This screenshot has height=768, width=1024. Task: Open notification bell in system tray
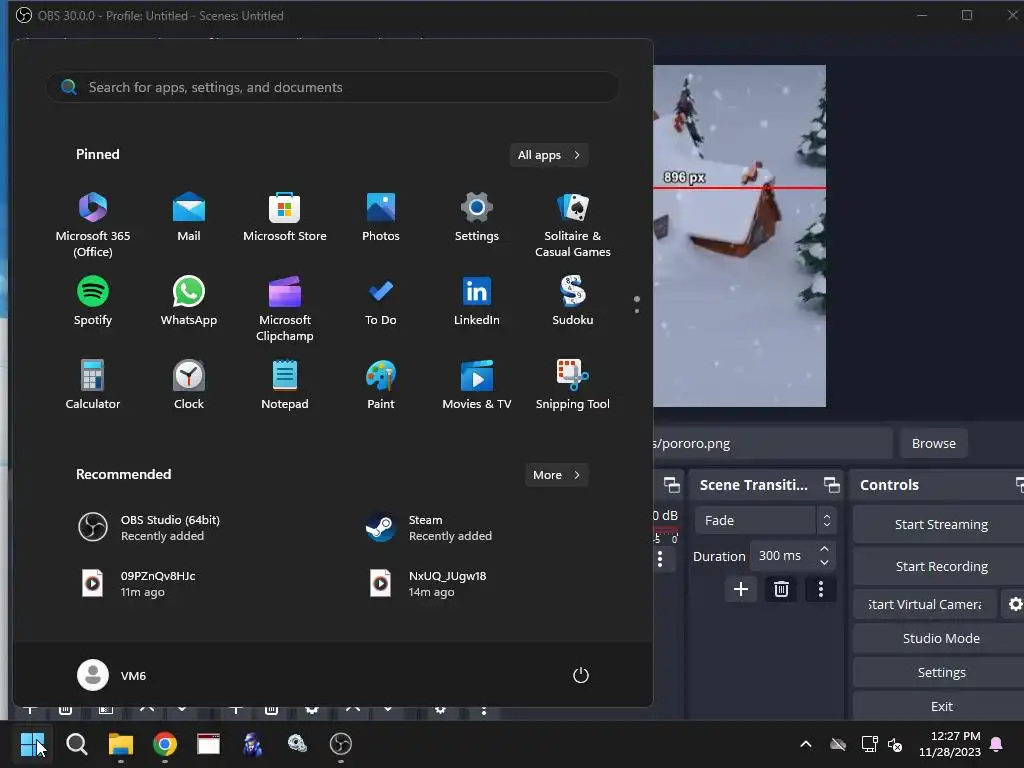[x=997, y=744]
